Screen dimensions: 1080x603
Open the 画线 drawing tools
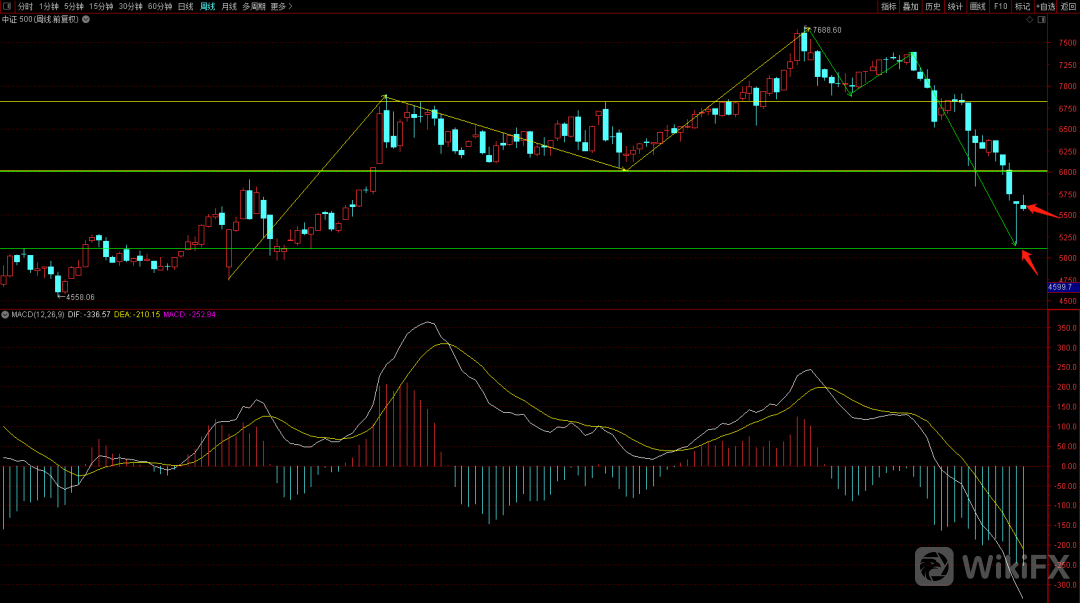point(978,6)
